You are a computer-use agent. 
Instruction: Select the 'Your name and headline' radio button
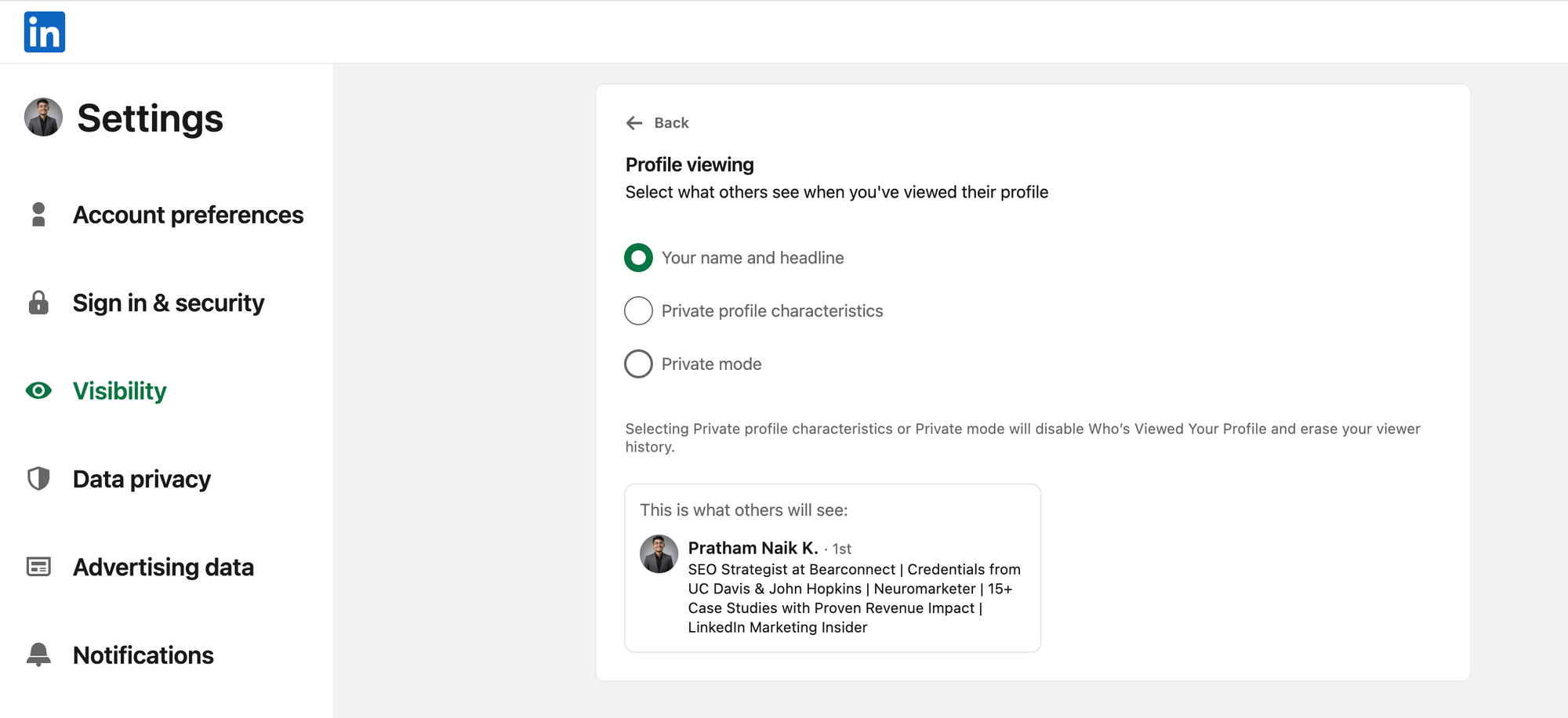point(638,258)
